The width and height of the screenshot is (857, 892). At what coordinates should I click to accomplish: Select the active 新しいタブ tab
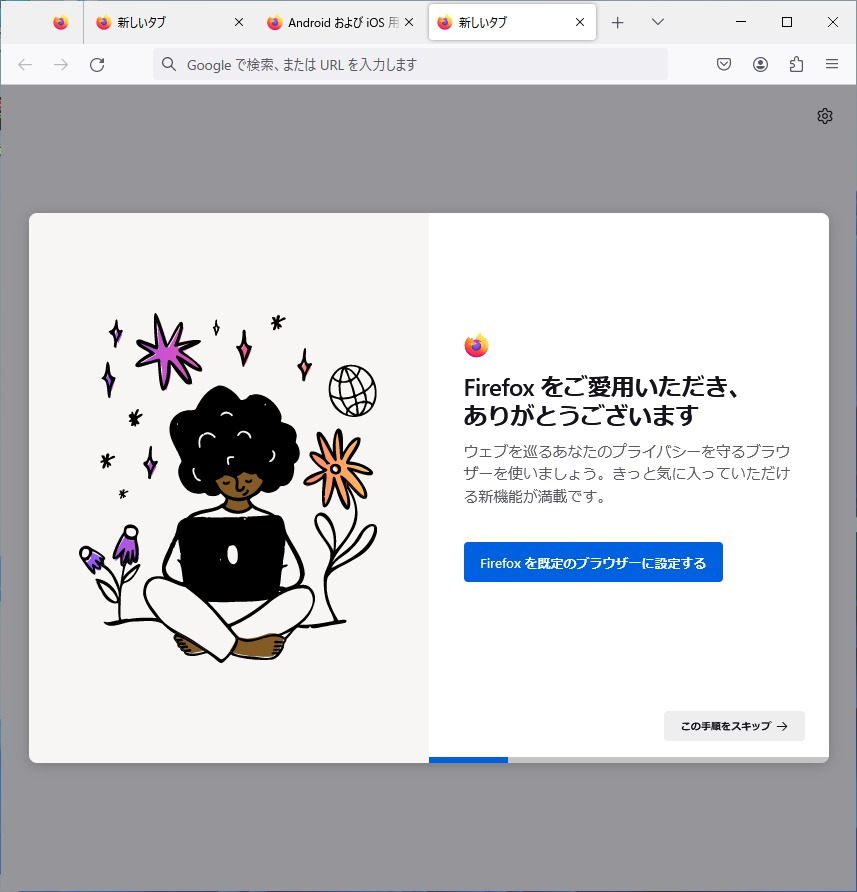(x=512, y=22)
